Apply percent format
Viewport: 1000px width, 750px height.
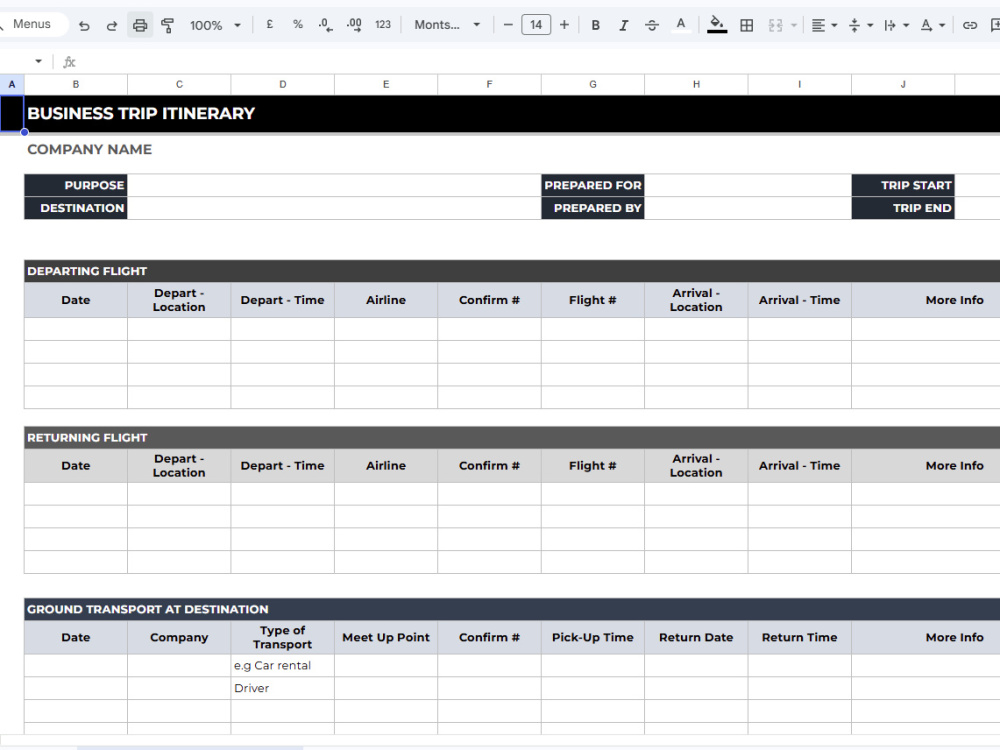click(298, 25)
